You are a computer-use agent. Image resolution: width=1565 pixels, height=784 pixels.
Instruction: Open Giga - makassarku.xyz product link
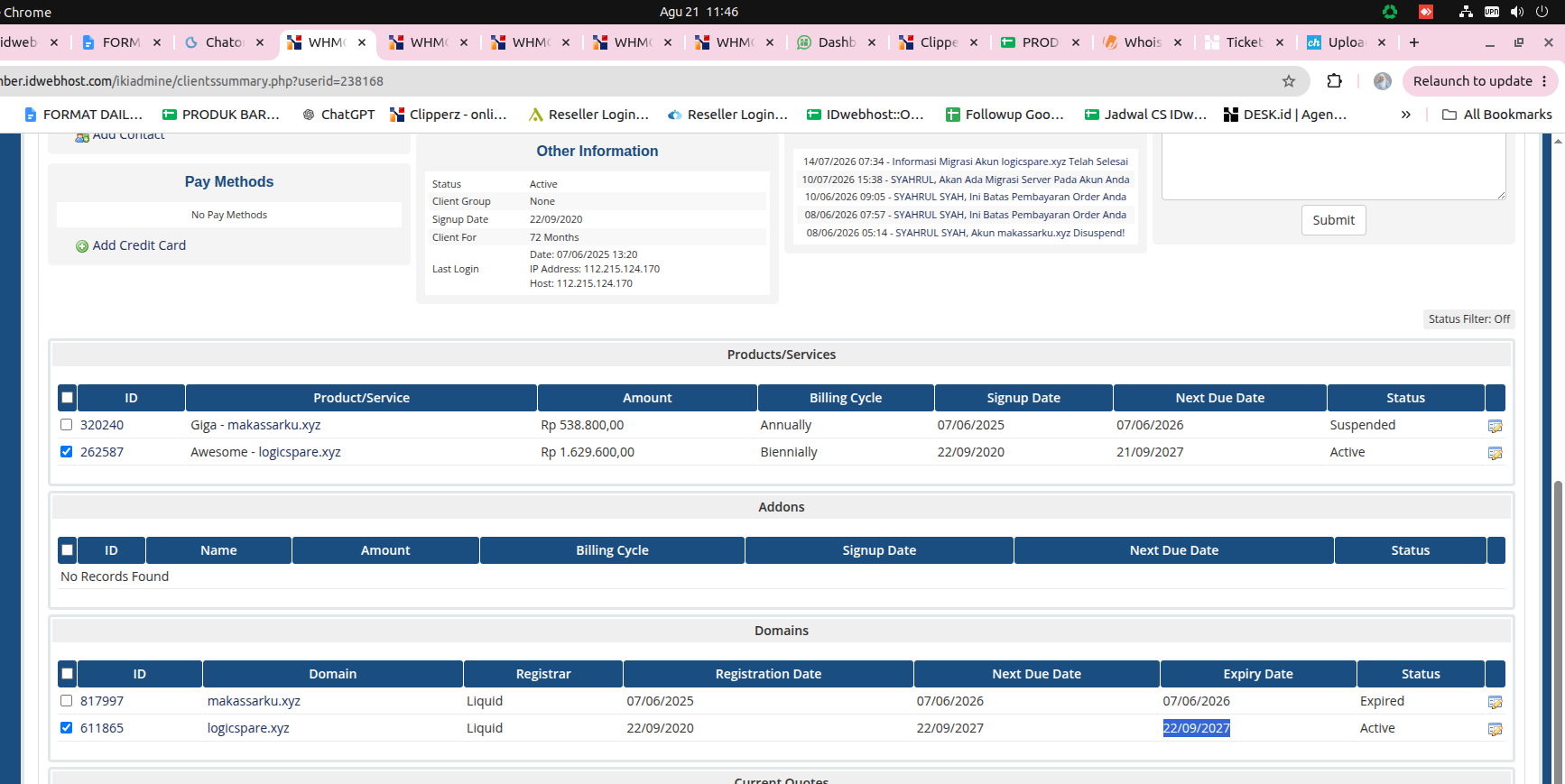click(255, 425)
